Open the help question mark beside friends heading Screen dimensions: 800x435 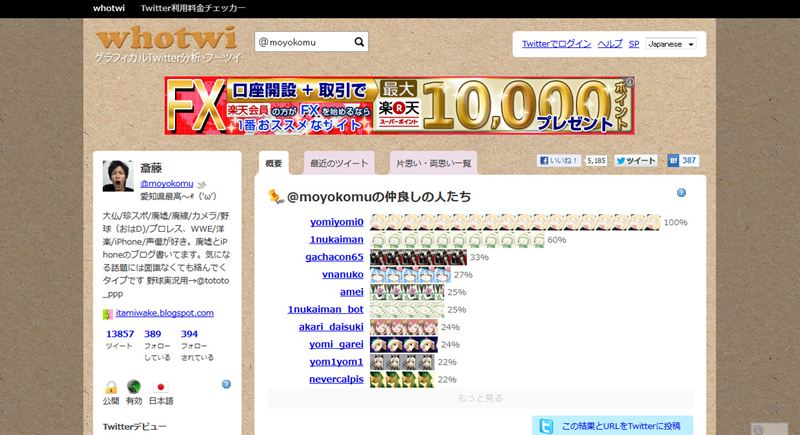click(x=681, y=193)
